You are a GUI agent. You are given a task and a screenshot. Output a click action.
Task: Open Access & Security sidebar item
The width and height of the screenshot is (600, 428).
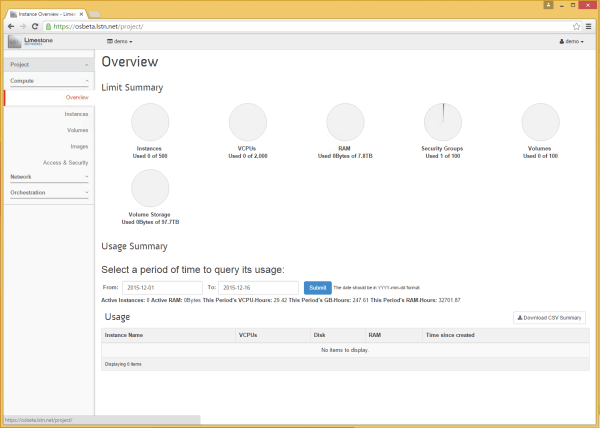point(65,163)
